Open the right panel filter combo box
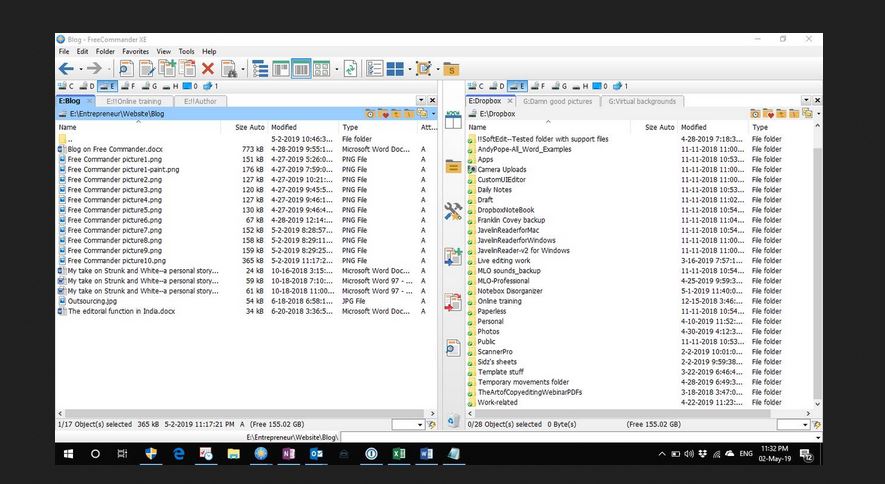The width and height of the screenshot is (885, 484). pyautogui.click(x=793, y=425)
